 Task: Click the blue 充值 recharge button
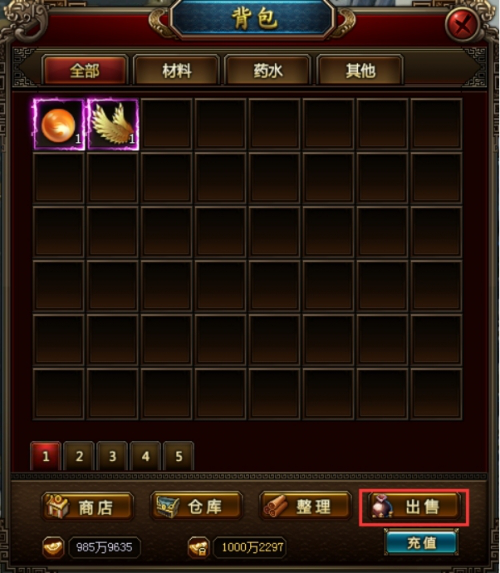pyautogui.click(x=421, y=543)
